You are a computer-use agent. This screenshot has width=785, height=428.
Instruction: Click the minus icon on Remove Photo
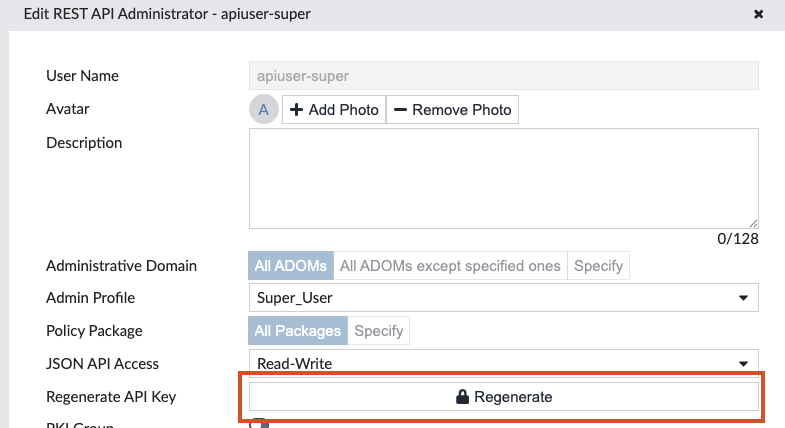point(400,110)
